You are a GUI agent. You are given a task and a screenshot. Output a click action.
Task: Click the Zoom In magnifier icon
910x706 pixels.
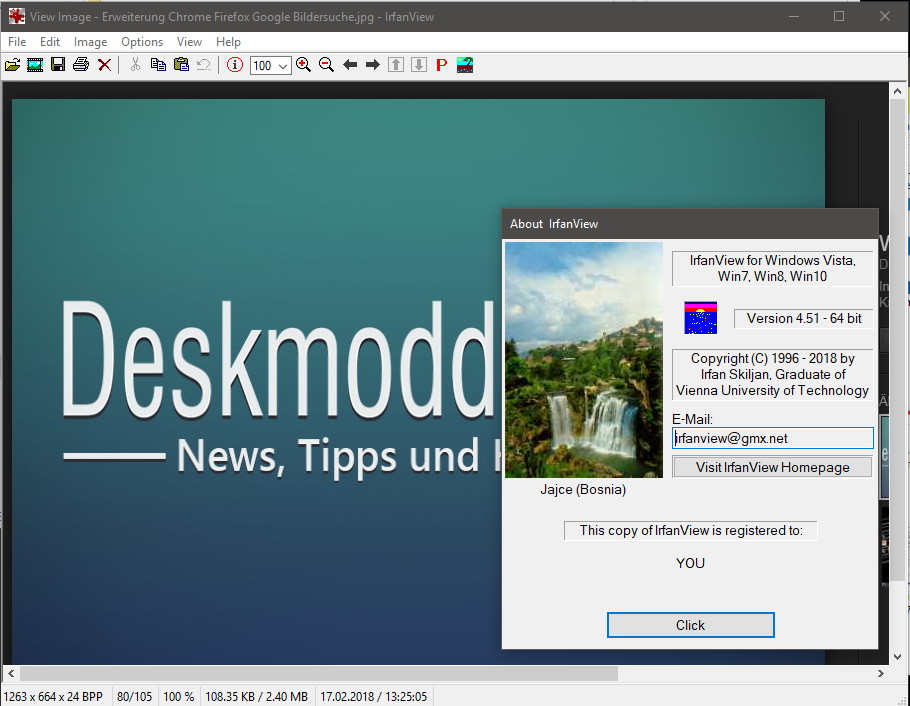303,64
